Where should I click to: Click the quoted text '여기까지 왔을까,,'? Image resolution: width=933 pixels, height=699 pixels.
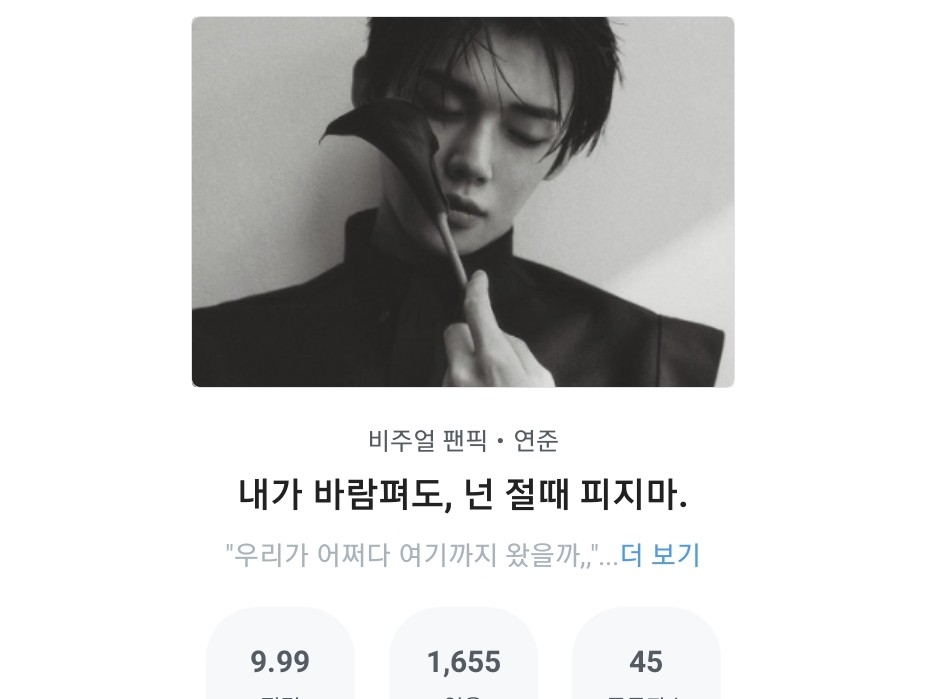point(495,555)
